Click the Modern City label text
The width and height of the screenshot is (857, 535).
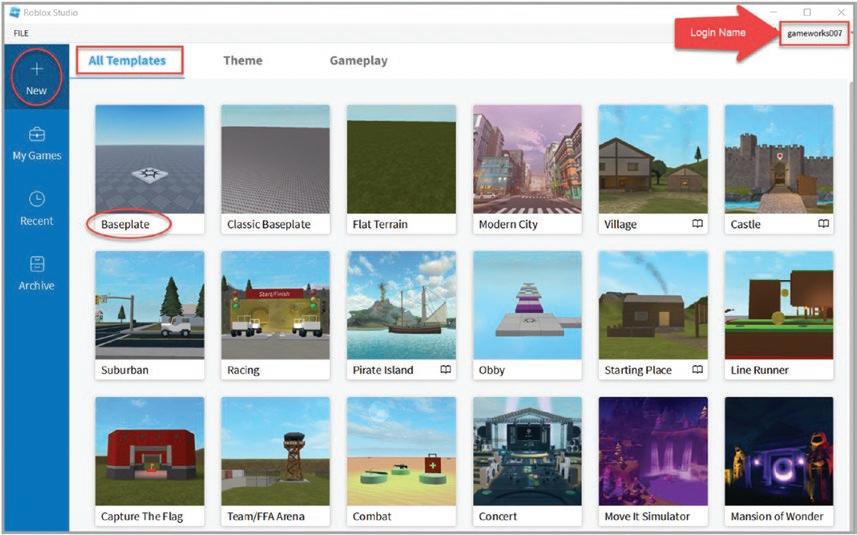(x=508, y=224)
